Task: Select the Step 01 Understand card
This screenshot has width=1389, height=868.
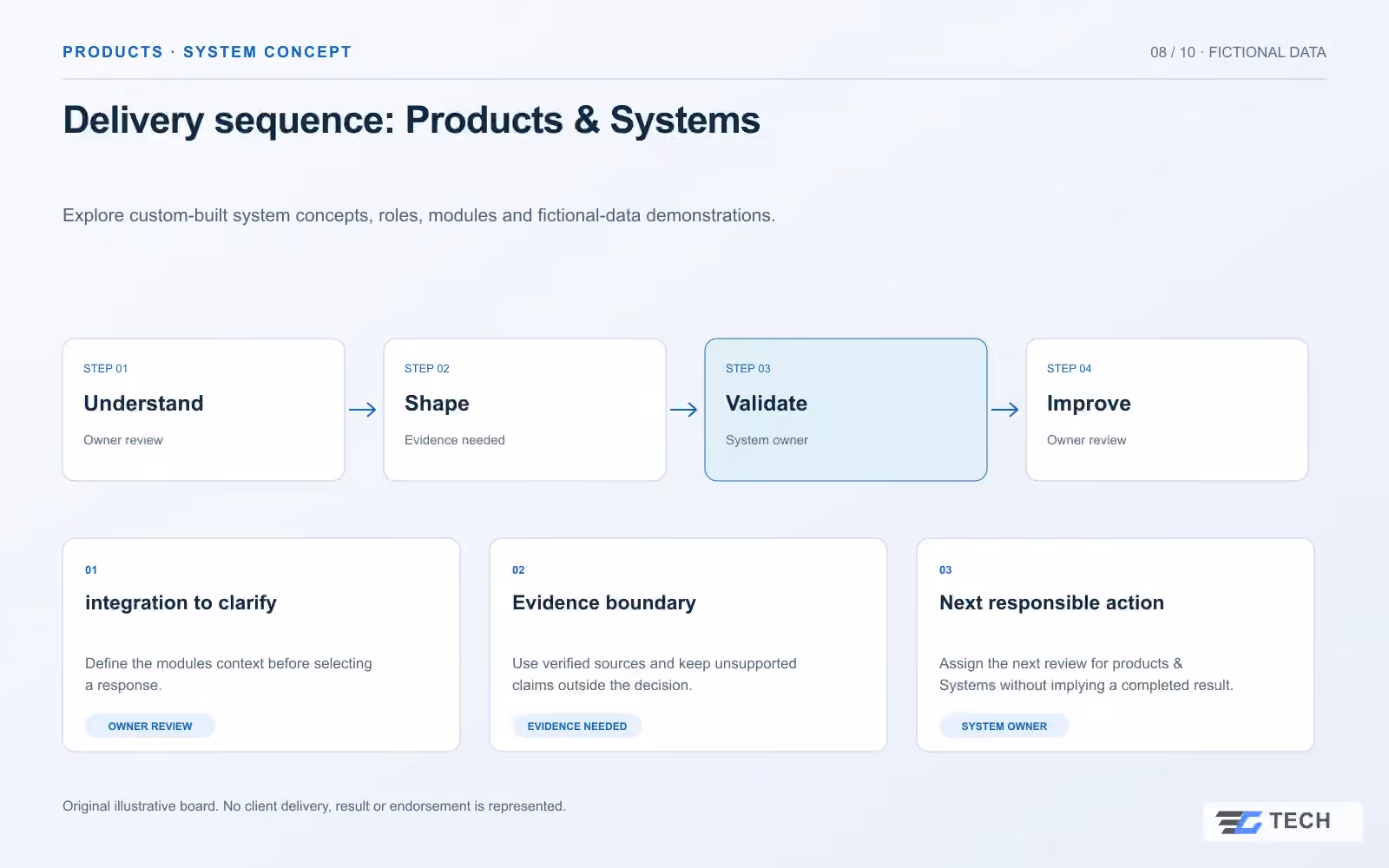Action: (x=204, y=410)
